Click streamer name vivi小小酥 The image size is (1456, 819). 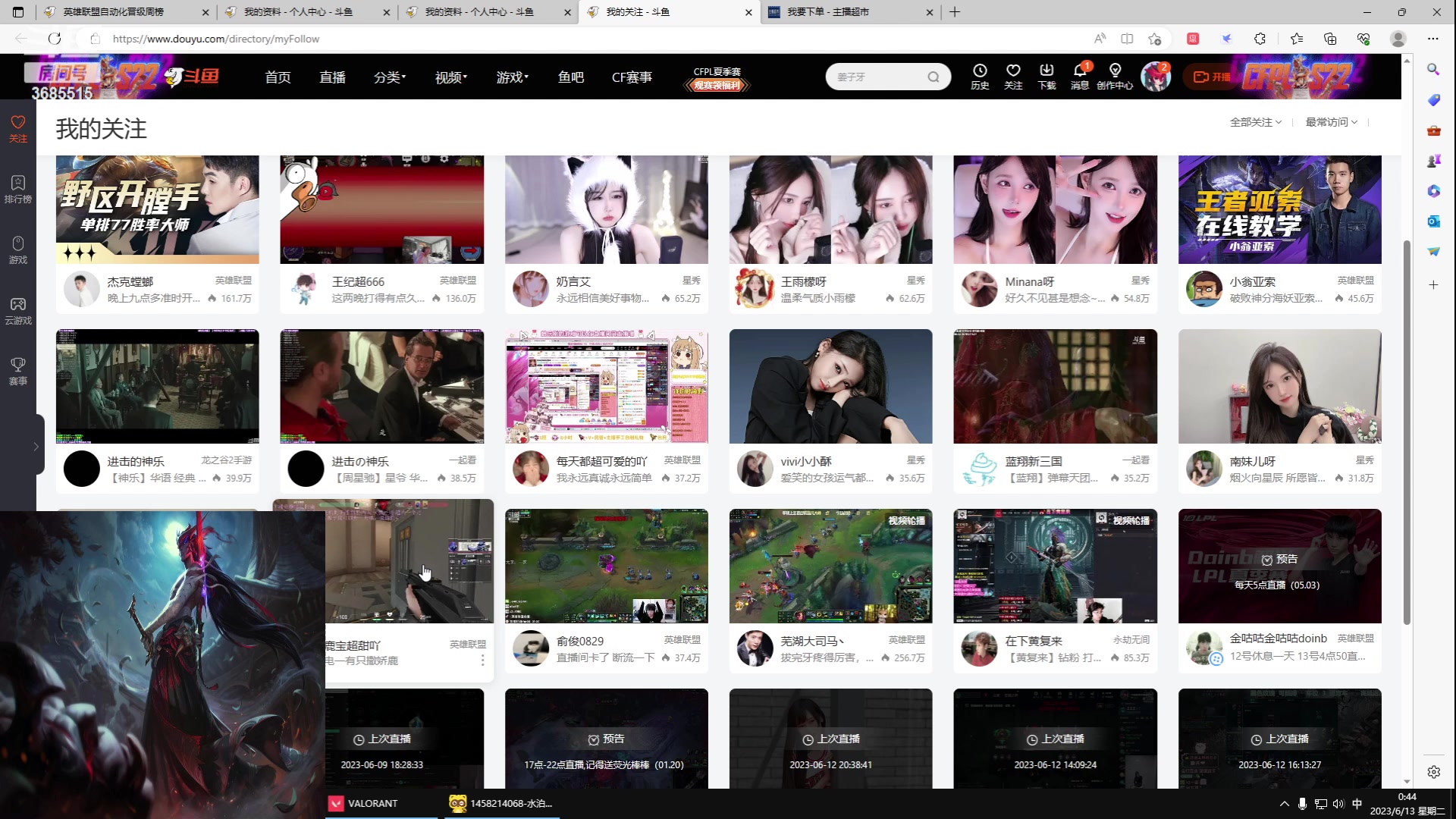[x=806, y=461]
